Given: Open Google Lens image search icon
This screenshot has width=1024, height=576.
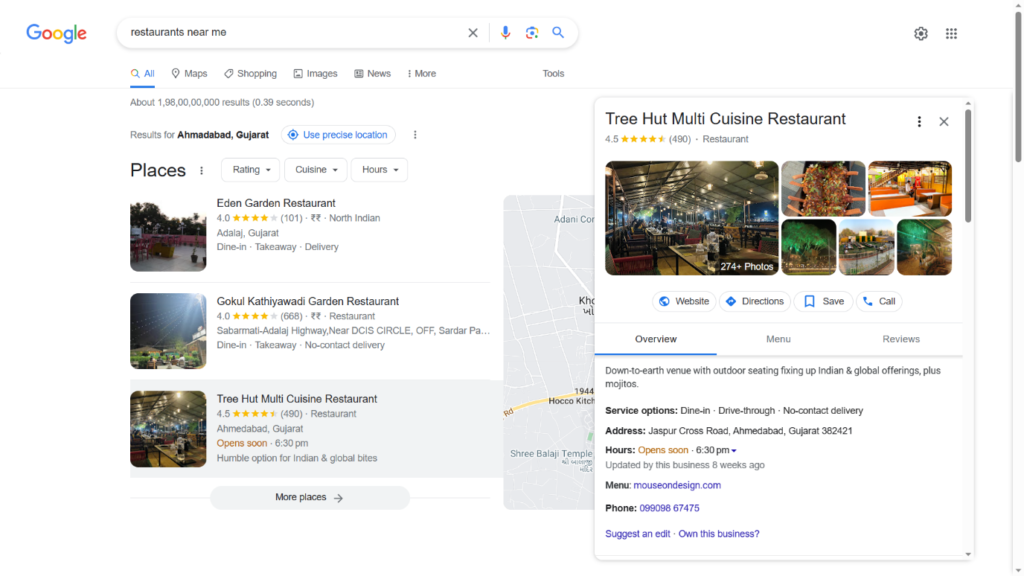Looking at the screenshot, I should [x=532, y=33].
